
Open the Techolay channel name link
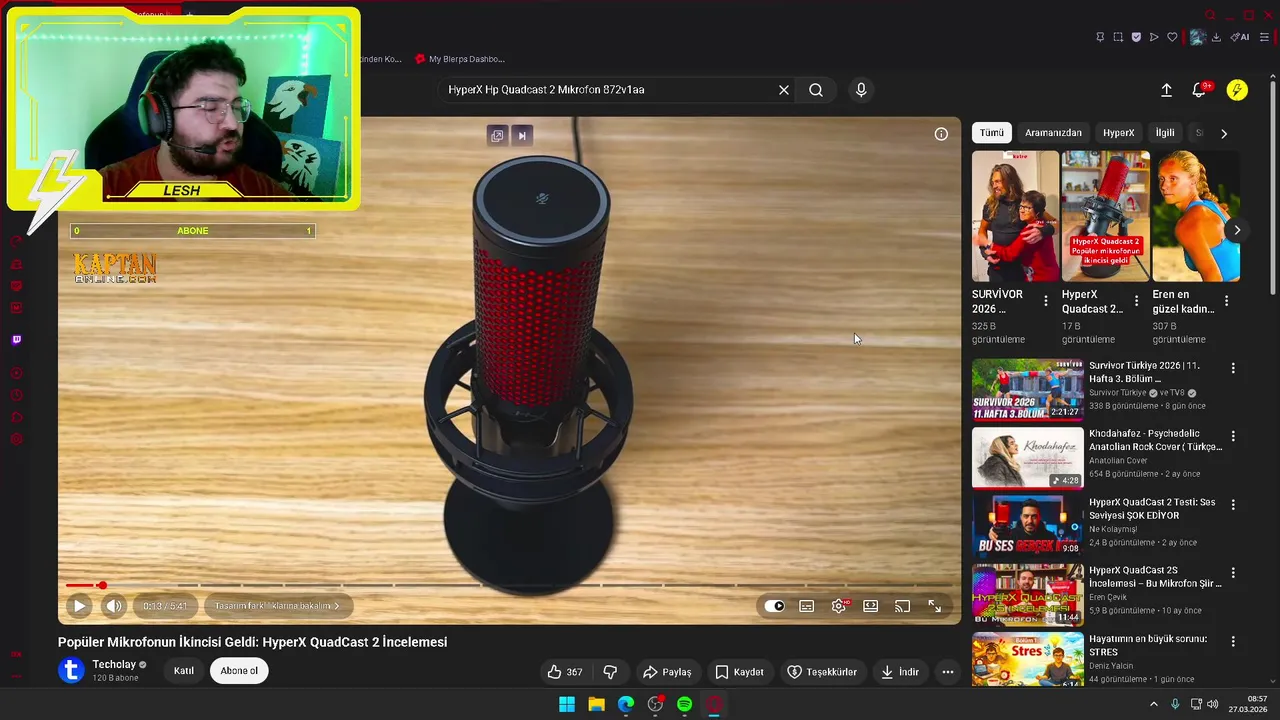[x=114, y=664]
